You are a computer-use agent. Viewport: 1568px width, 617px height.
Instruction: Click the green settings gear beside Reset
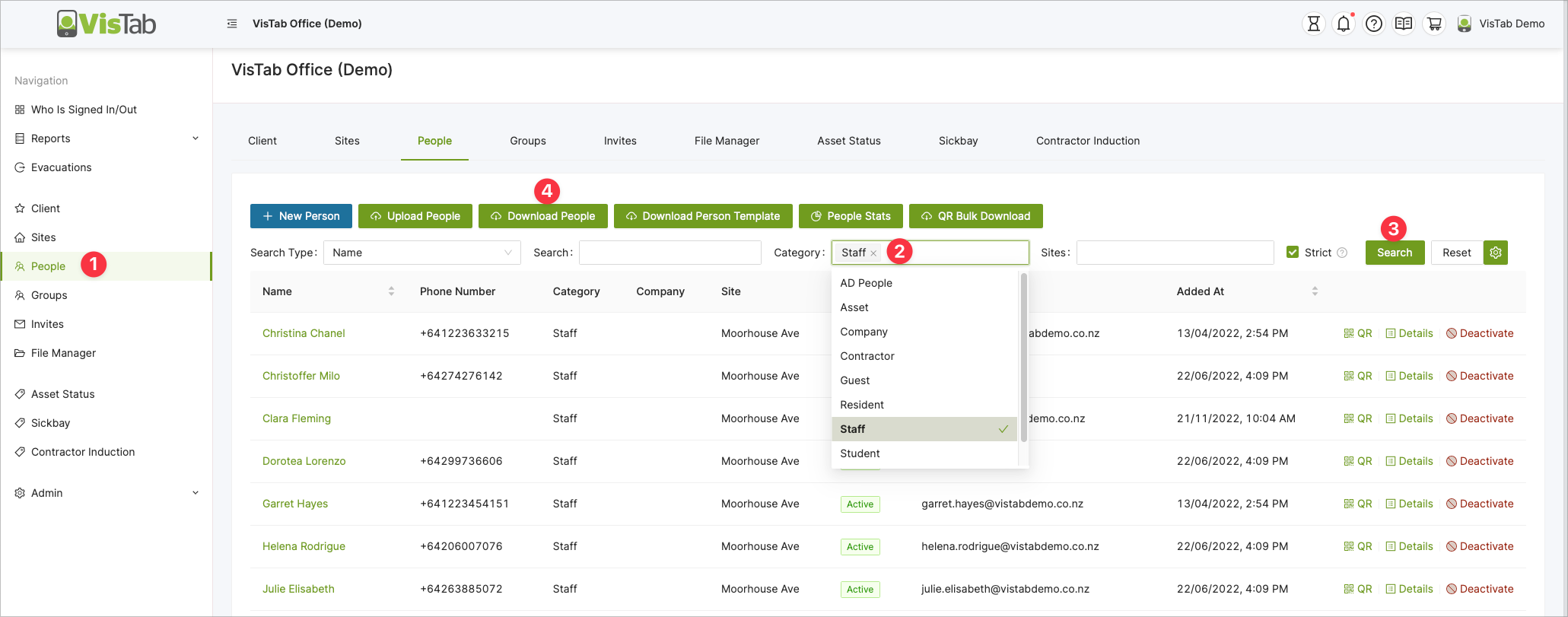point(1496,253)
